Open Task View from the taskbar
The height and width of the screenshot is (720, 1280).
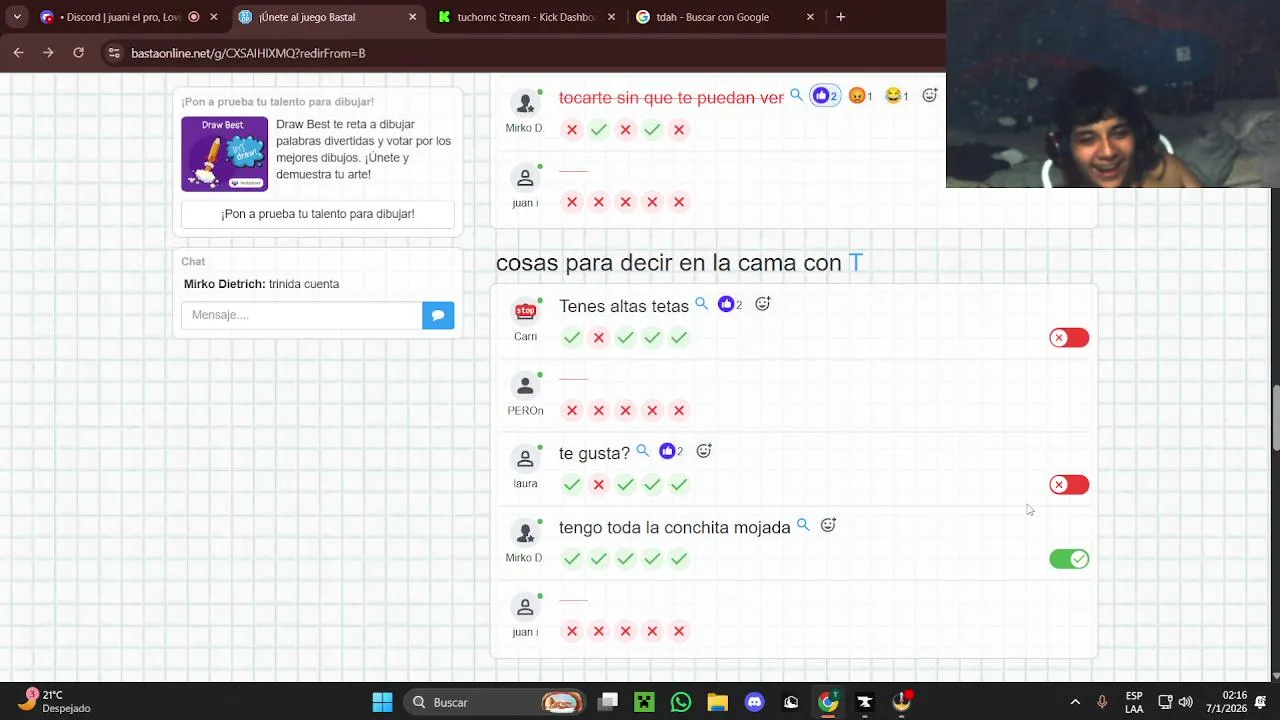point(608,702)
